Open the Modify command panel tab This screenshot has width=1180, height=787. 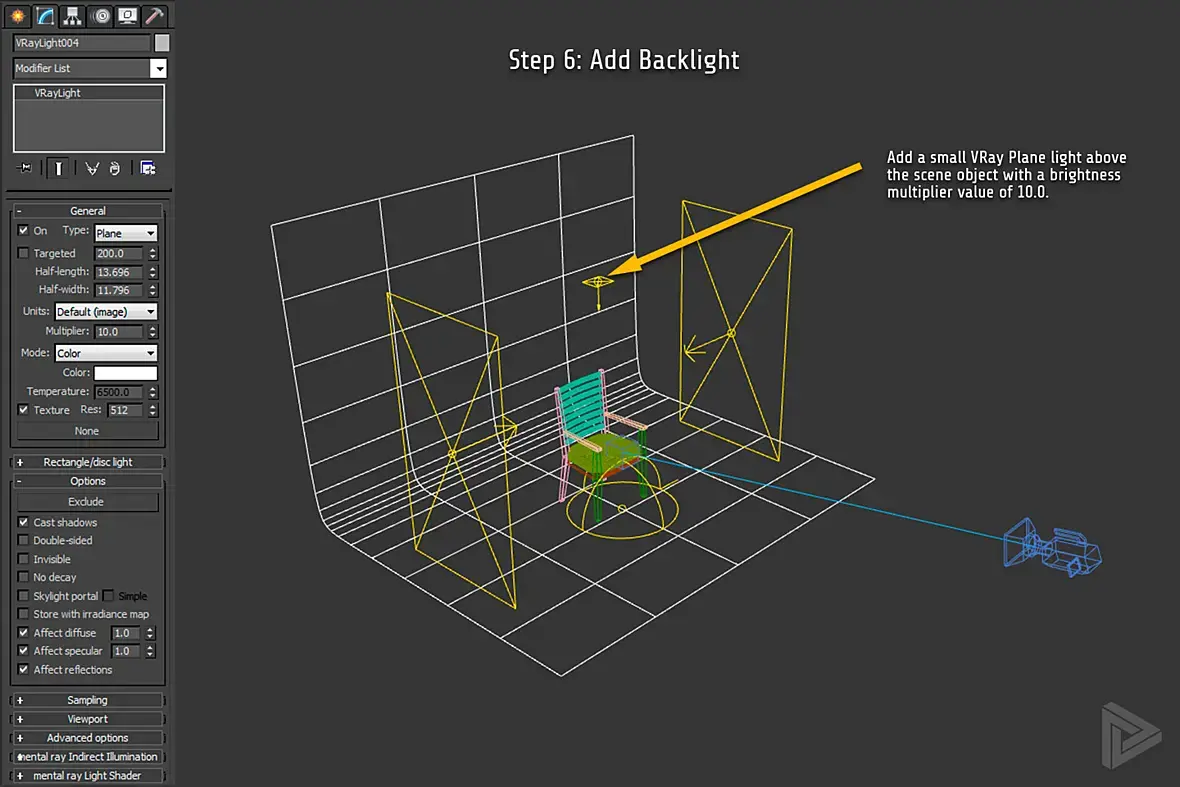[45, 15]
